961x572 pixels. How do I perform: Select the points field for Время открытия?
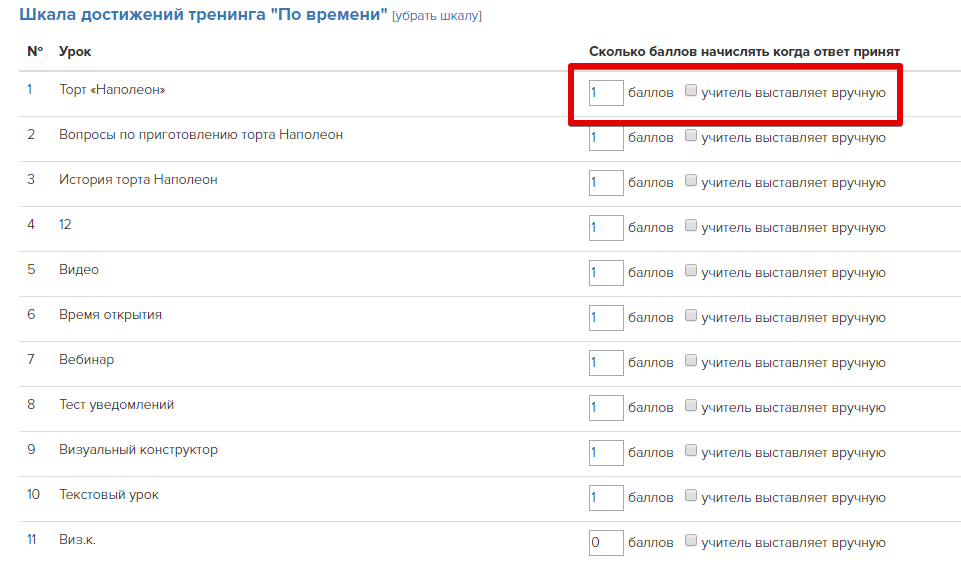[606, 318]
